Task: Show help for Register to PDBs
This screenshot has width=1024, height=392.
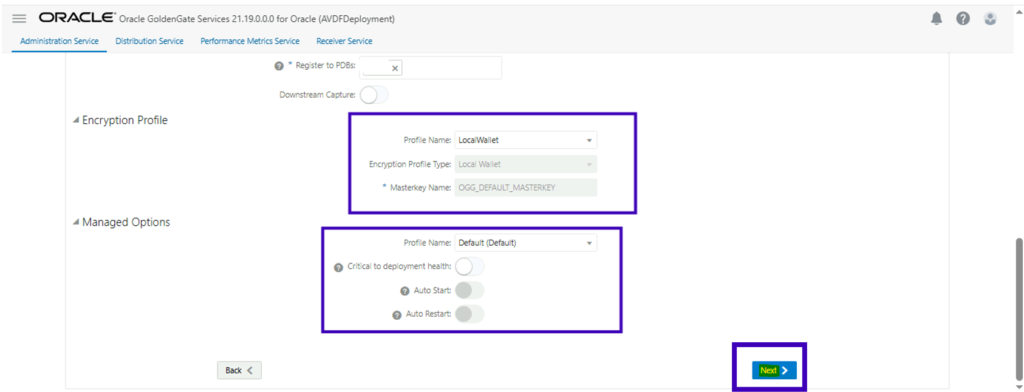Action: [279, 66]
